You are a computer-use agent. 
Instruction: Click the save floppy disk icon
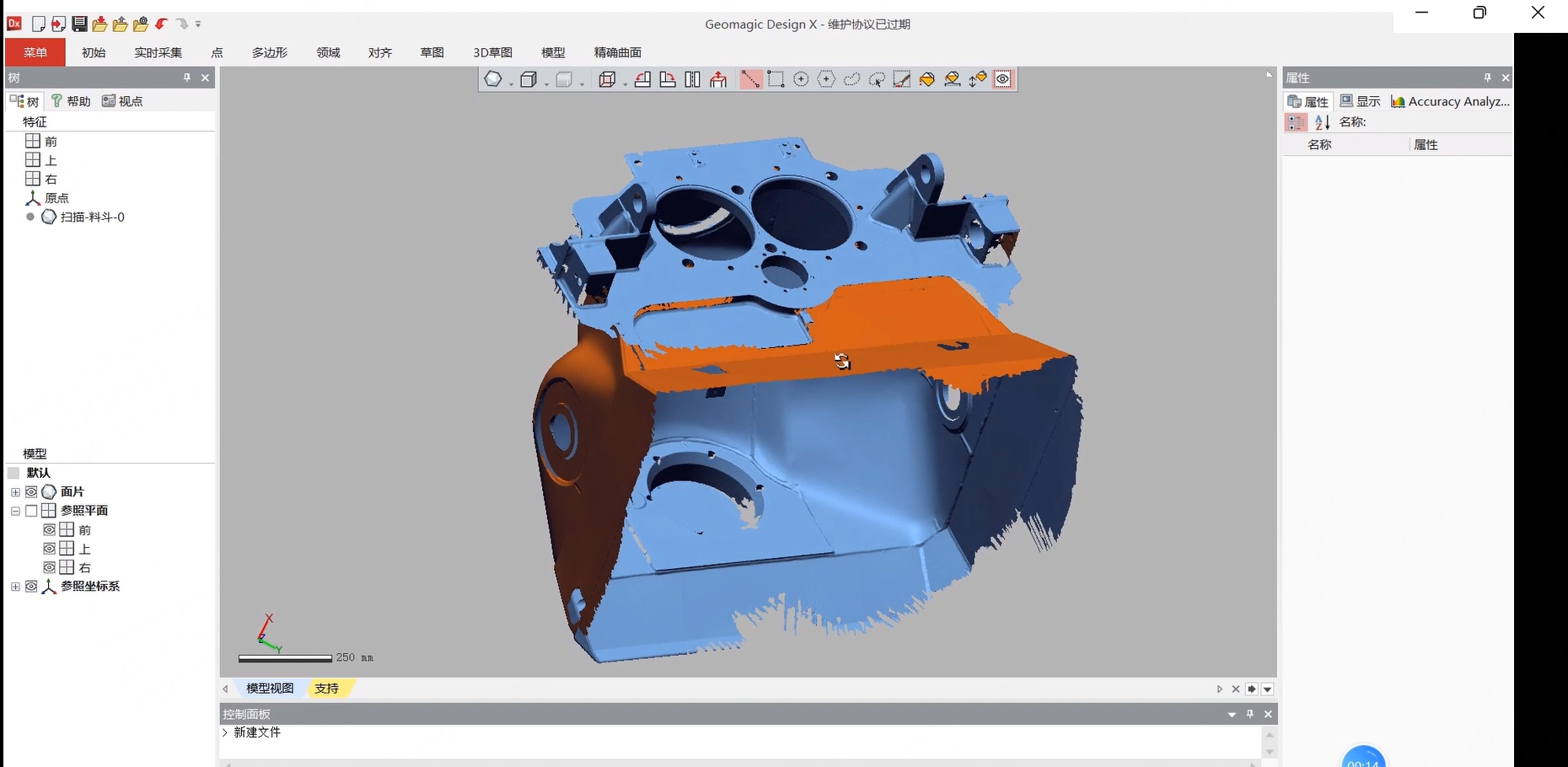[x=79, y=24]
